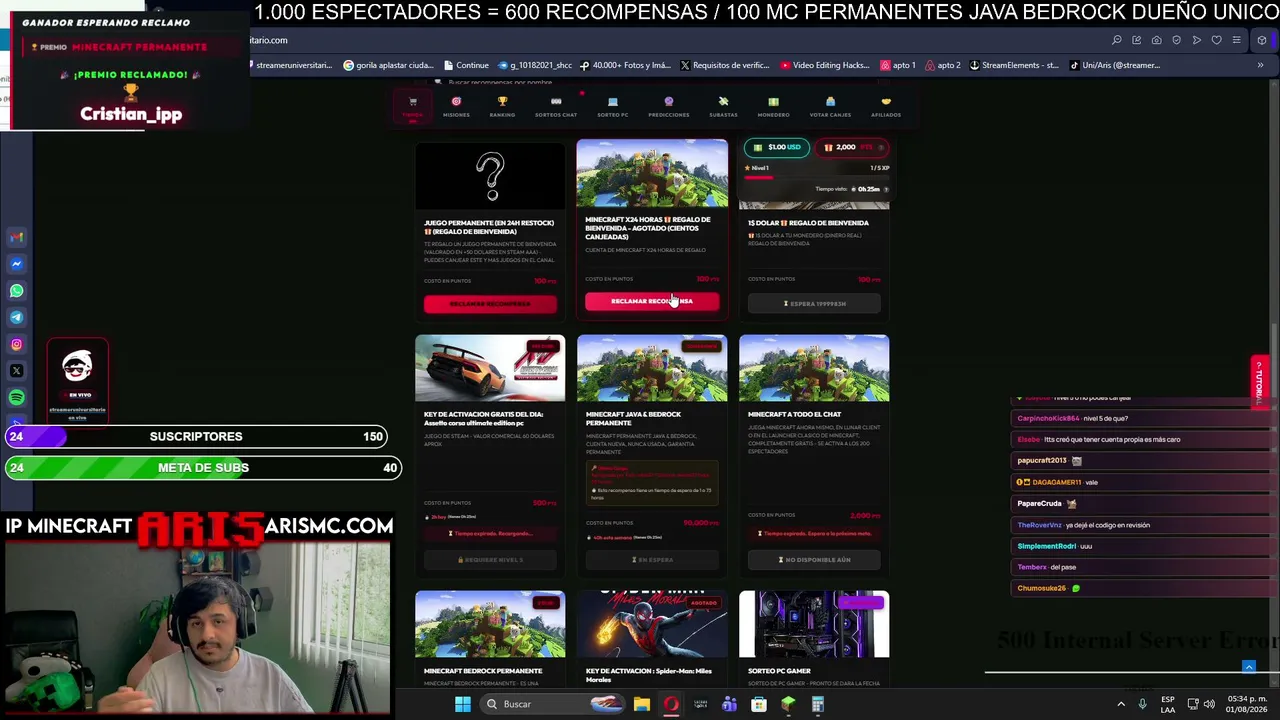The width and height of the screenshot is (1280, 720).
Task: Open the Votar Canjes section
Action: click(830, 107)
